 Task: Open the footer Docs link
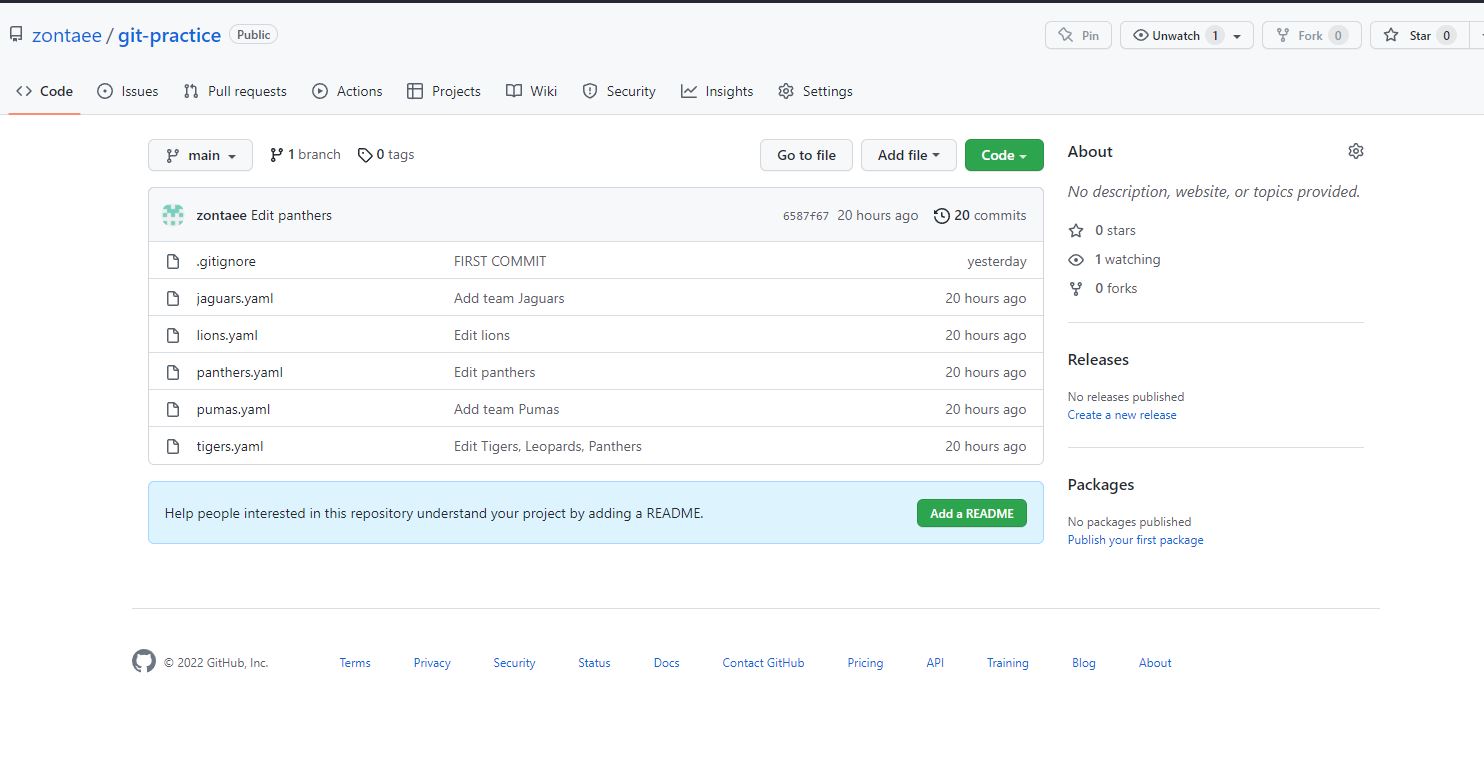[667, 663]
